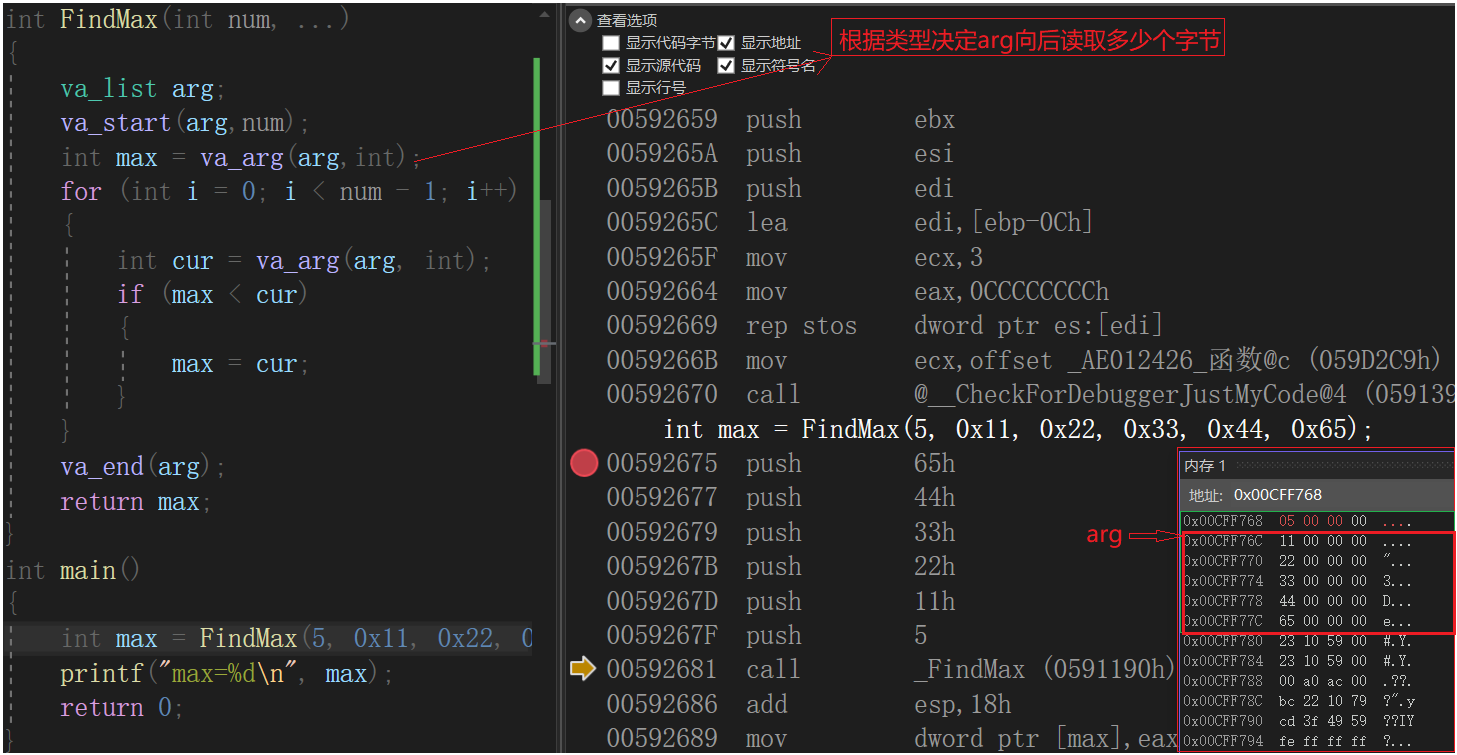Select disassembly line 0059265C lea edi,[ebp-0Ch]

click(849, 222)
